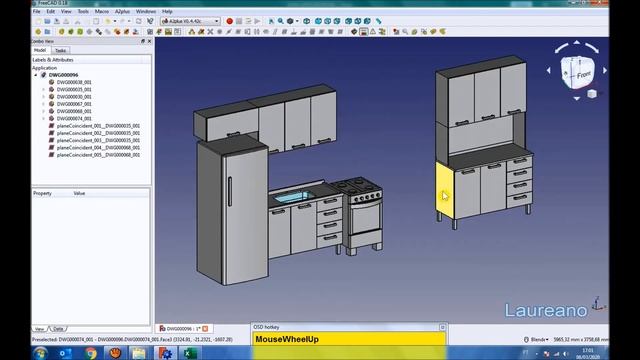Collapse the DWG000096 tree root
The height and width of the screenshot is (360, 640).
[x=36, y=75]
